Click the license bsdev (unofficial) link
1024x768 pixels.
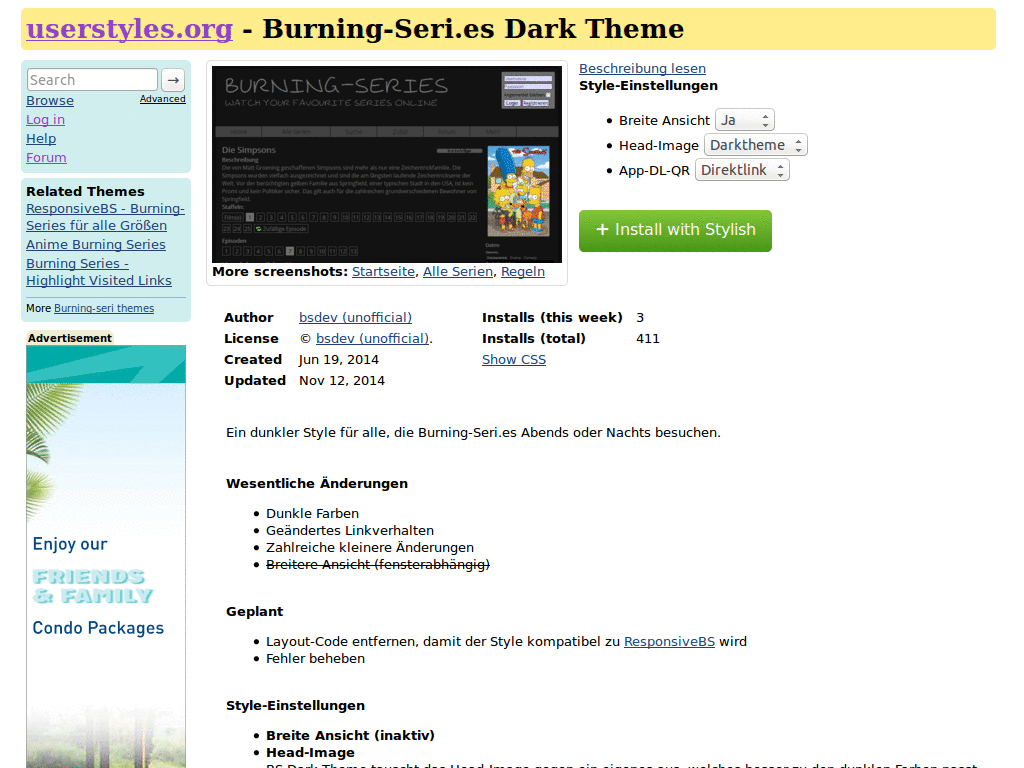[x=372, y=338]
